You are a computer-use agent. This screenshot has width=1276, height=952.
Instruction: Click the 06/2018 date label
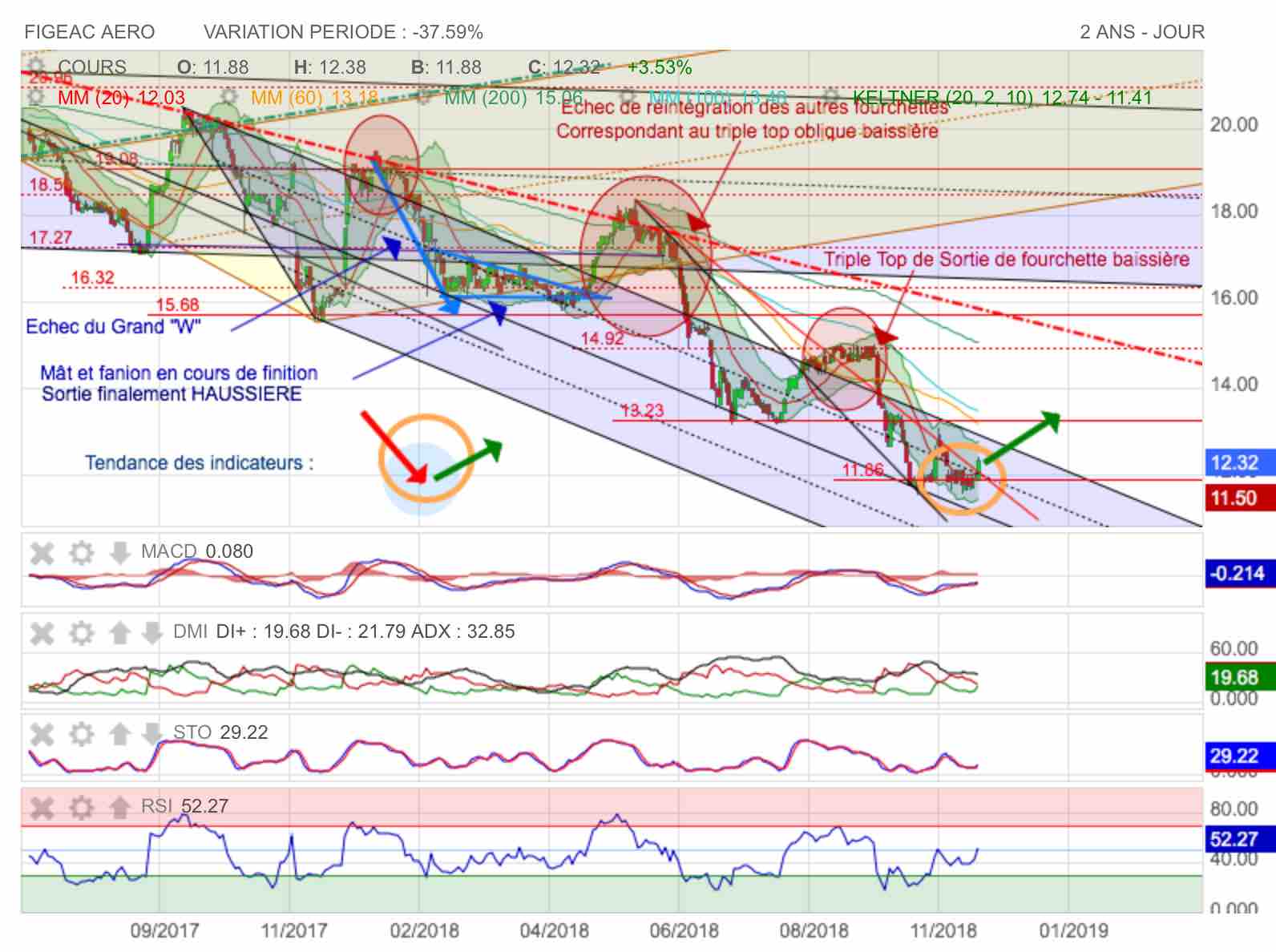coord(684,930)
